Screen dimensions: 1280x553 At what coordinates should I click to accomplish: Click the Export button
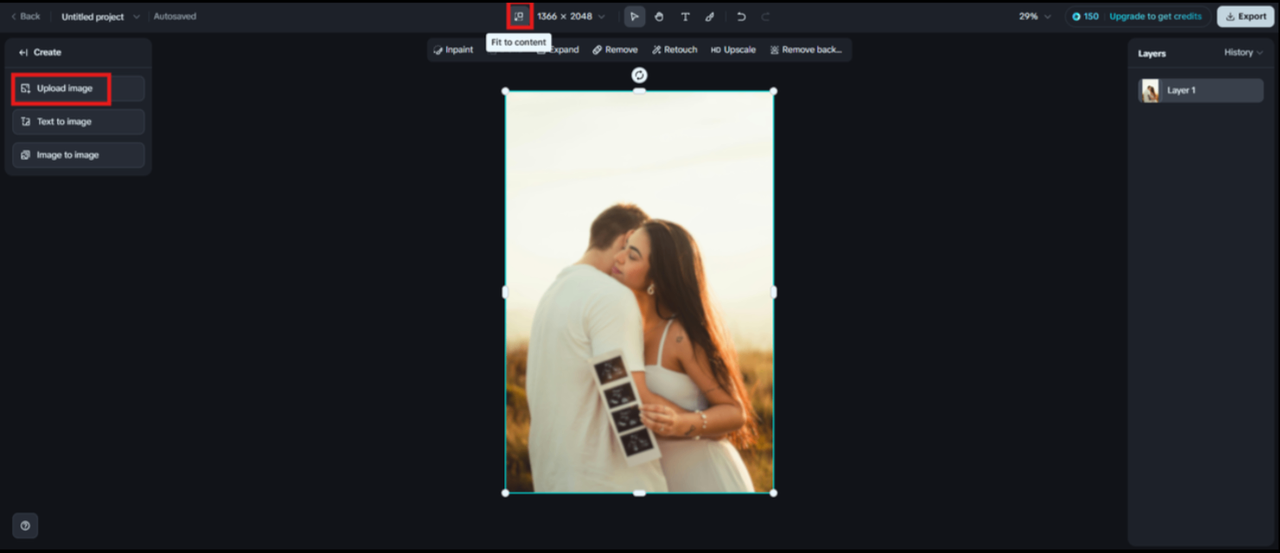coord(1245,16)
